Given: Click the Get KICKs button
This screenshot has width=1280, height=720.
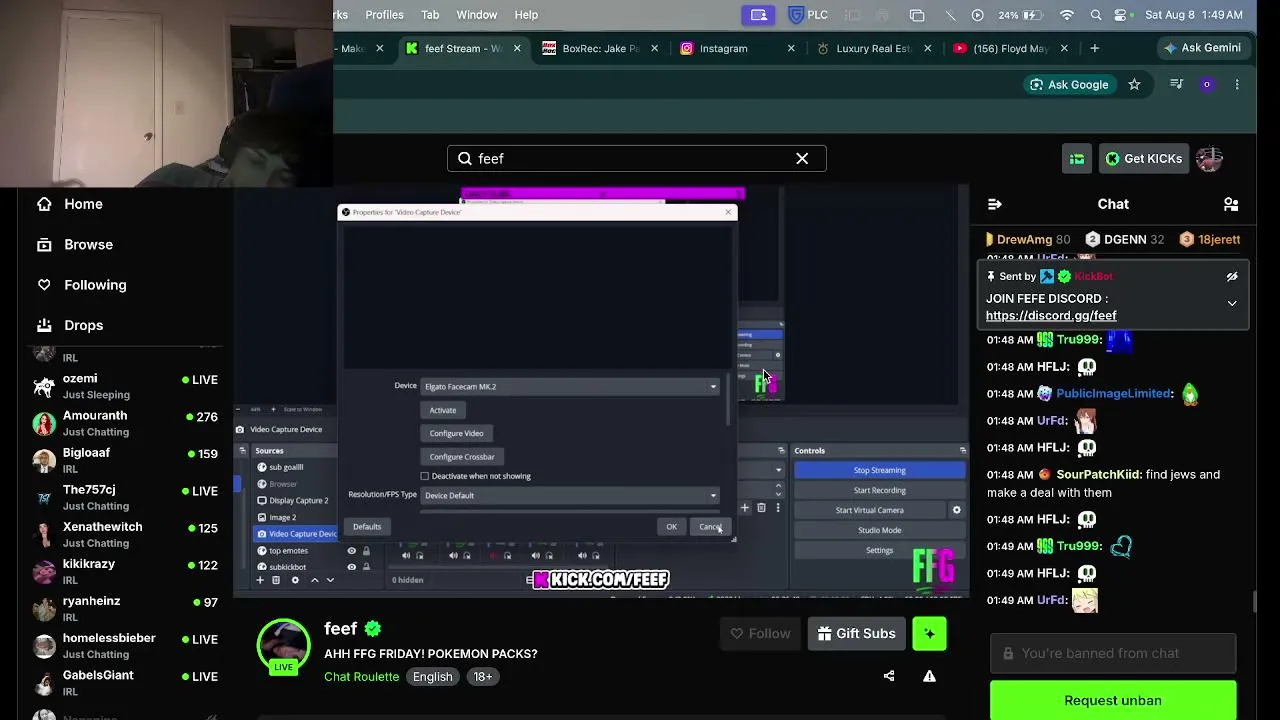Looking at the screenshot, I should tap(1143, 158).
